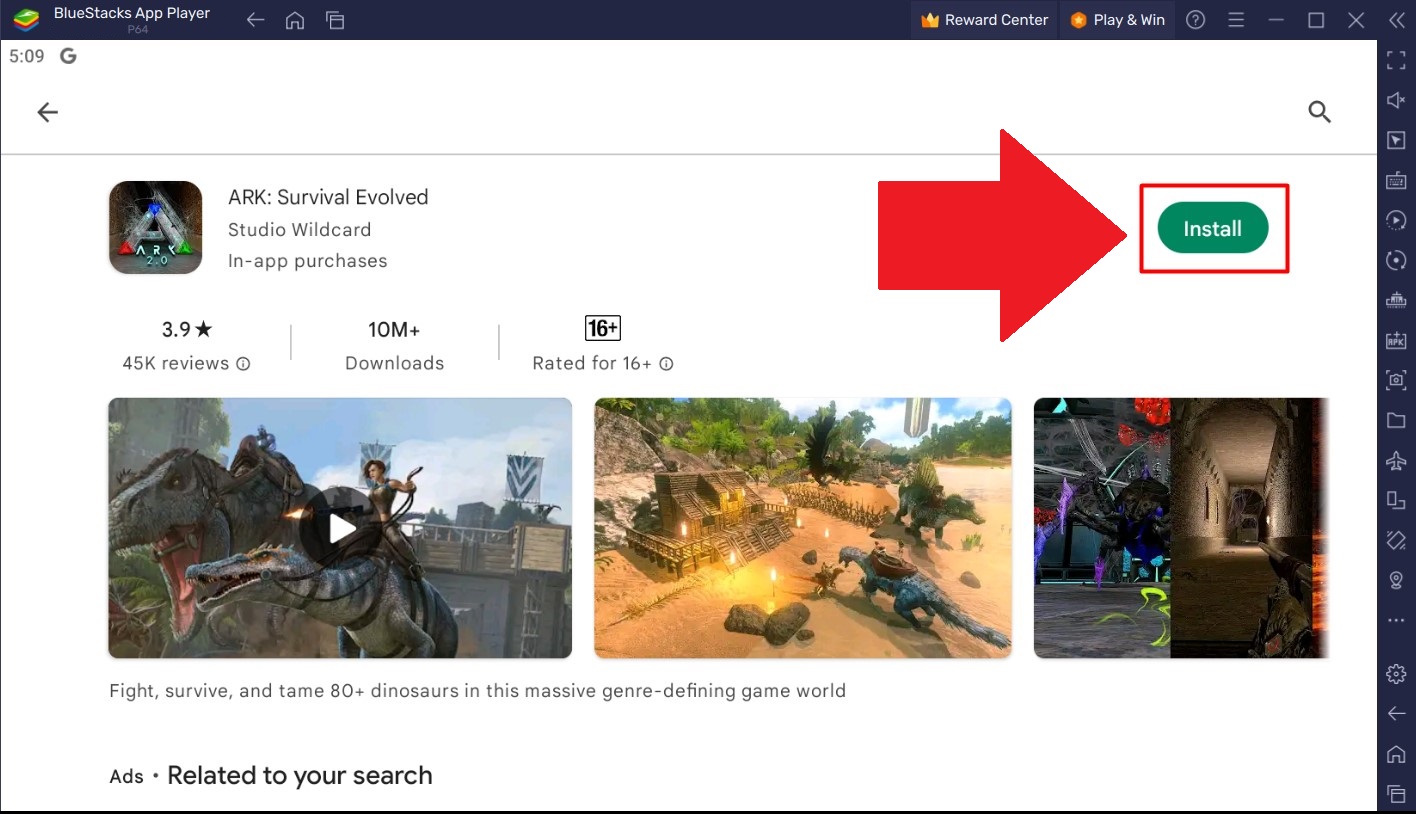Mute the emulator sound
Image resolution: width=1416 pixels, height=814 pixels.
[x=1396, y=100]
